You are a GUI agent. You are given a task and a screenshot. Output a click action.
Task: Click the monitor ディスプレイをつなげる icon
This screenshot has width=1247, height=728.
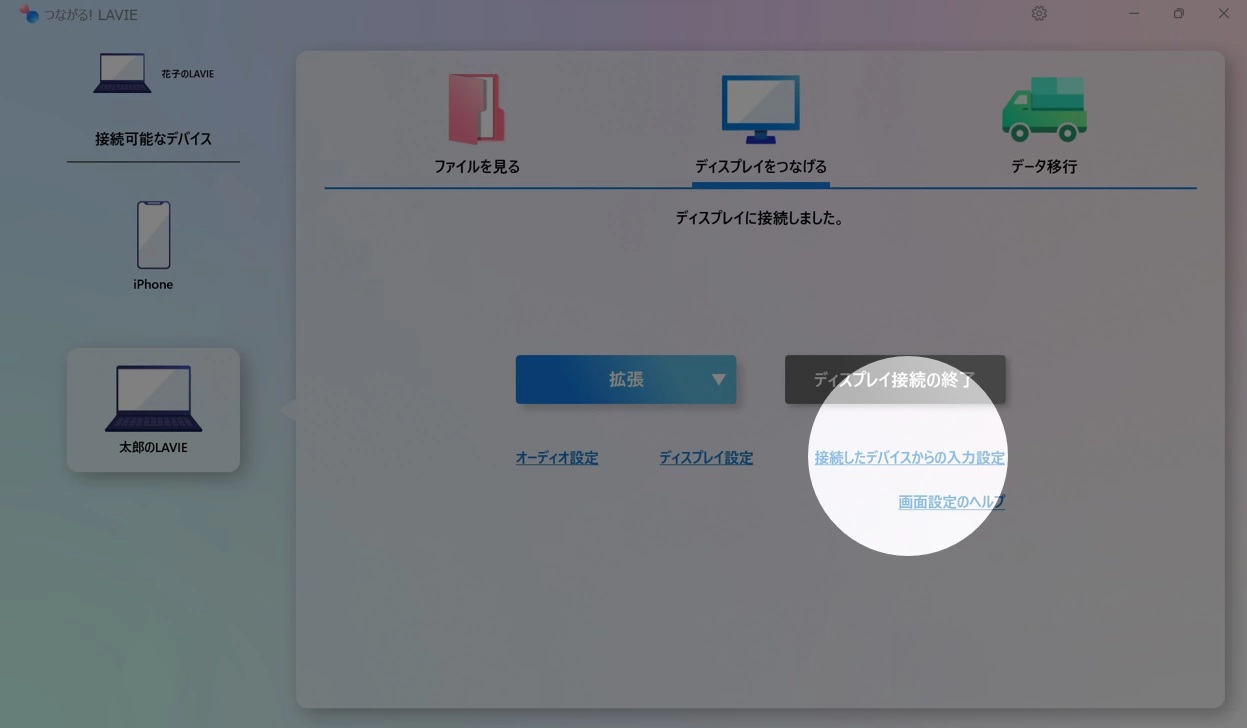[x=761, y=110]
